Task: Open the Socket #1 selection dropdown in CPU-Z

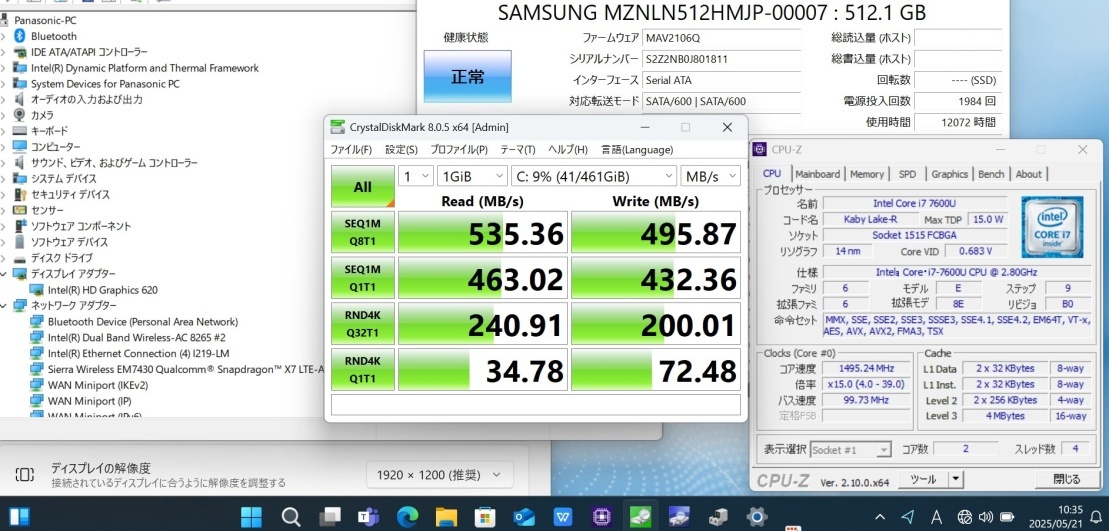Action: coord(850,450)
